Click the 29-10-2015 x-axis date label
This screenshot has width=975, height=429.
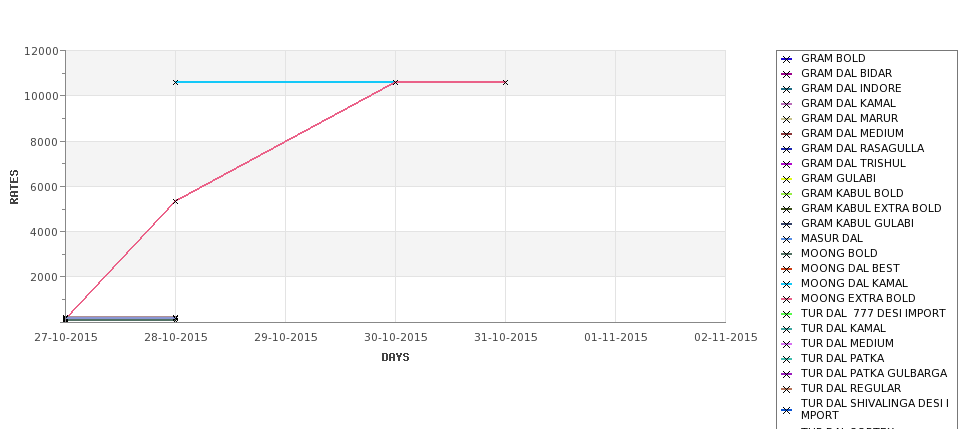[x=285, y=338]
